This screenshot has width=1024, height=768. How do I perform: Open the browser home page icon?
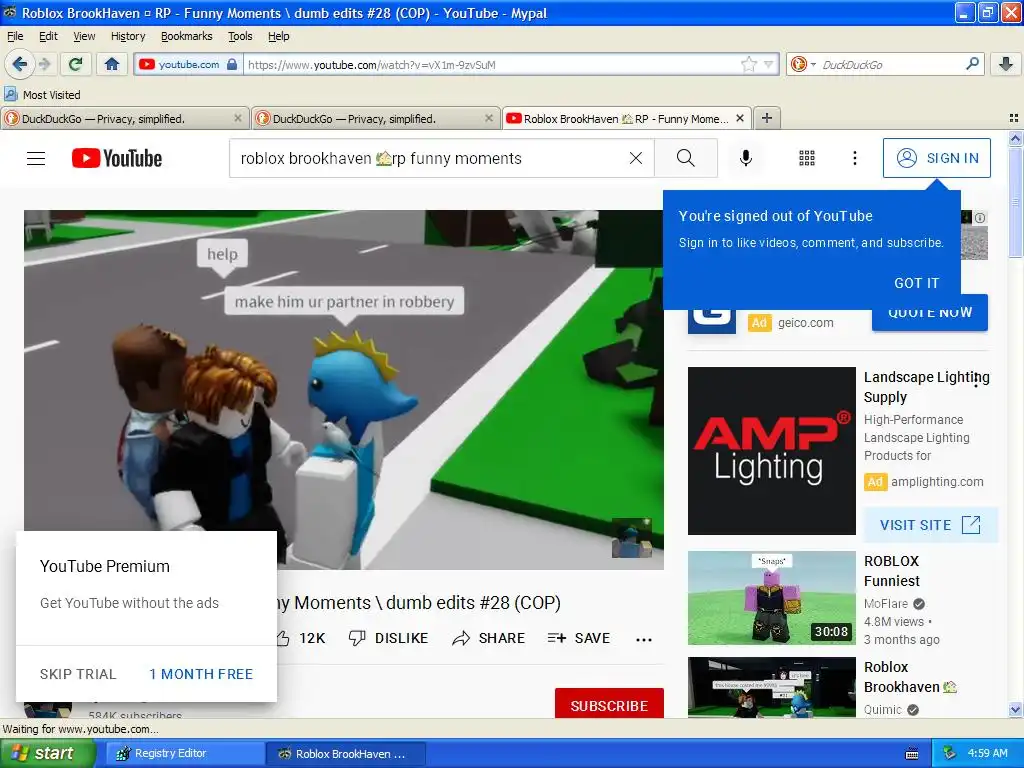[x=112, y=64]
